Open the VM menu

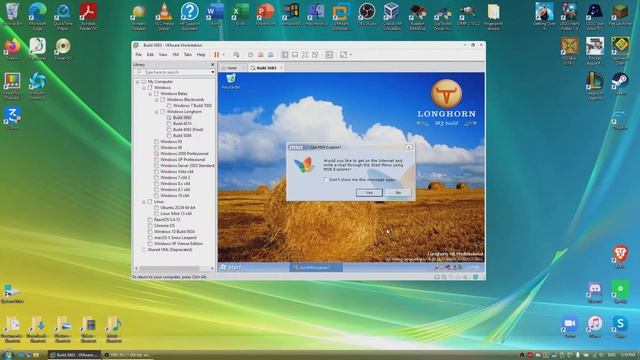coord(176,55)
